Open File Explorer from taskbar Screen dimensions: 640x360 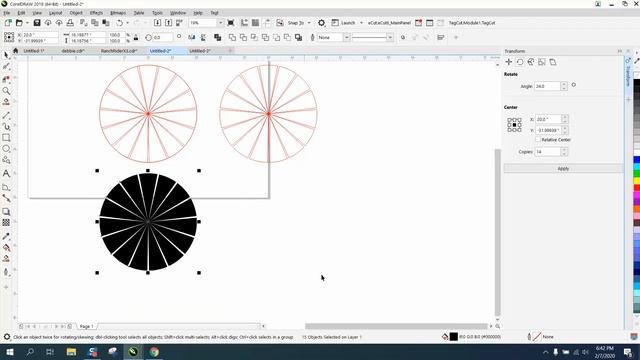click(x=71, y=352)
